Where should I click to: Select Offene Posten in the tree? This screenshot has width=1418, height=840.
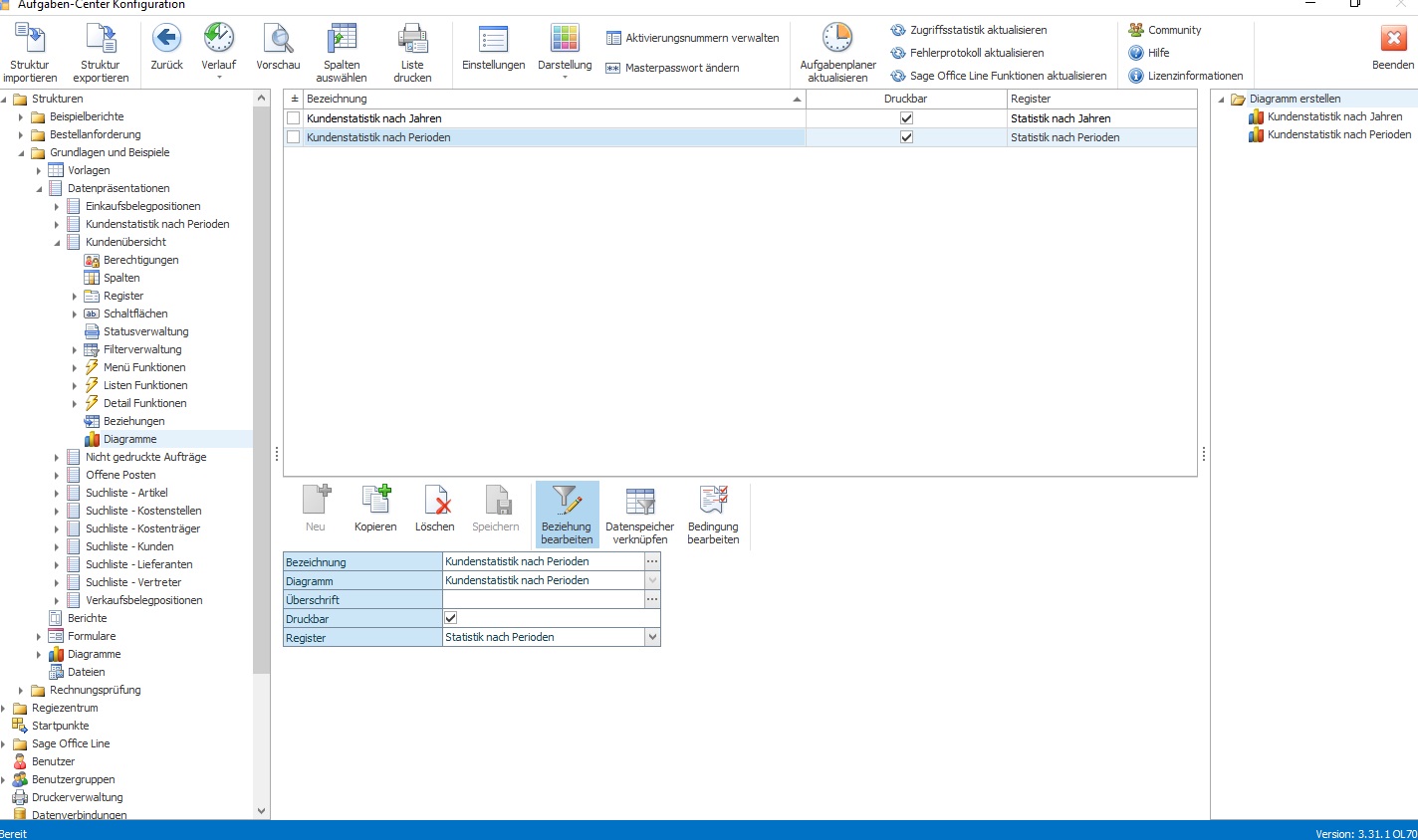pyautogui.click(x=120, y=475)
